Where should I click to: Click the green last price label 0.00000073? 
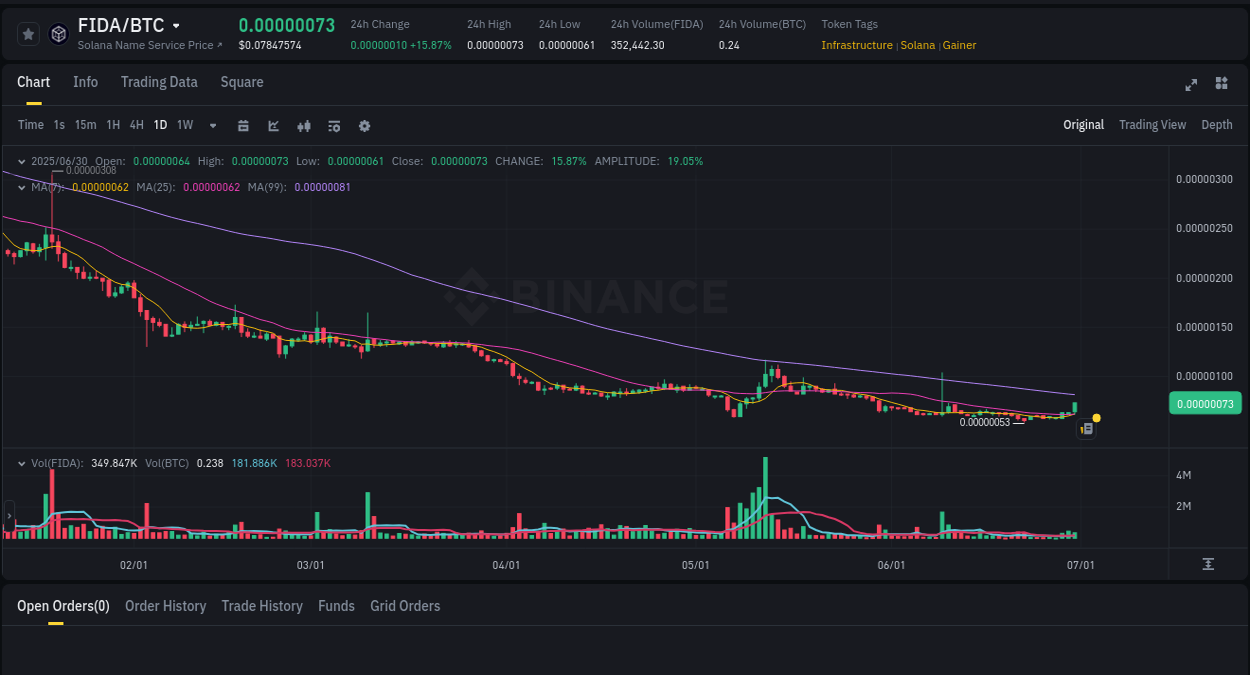[x=1205, y=403]
